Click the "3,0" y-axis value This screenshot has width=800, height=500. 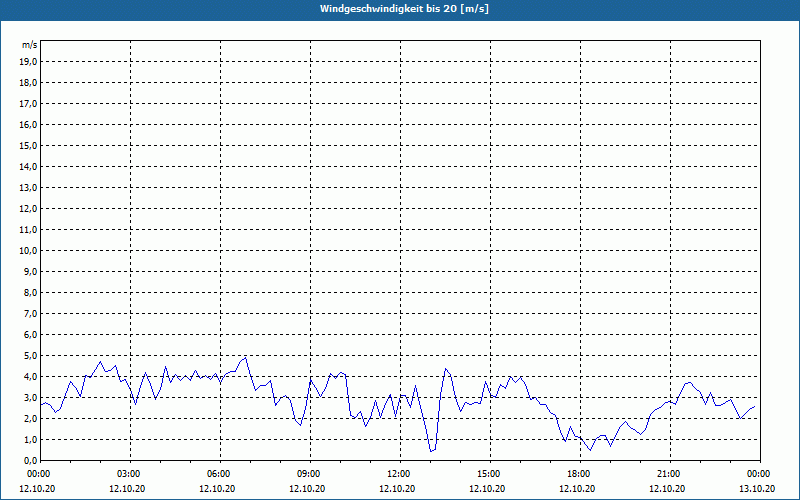[30, 397]
